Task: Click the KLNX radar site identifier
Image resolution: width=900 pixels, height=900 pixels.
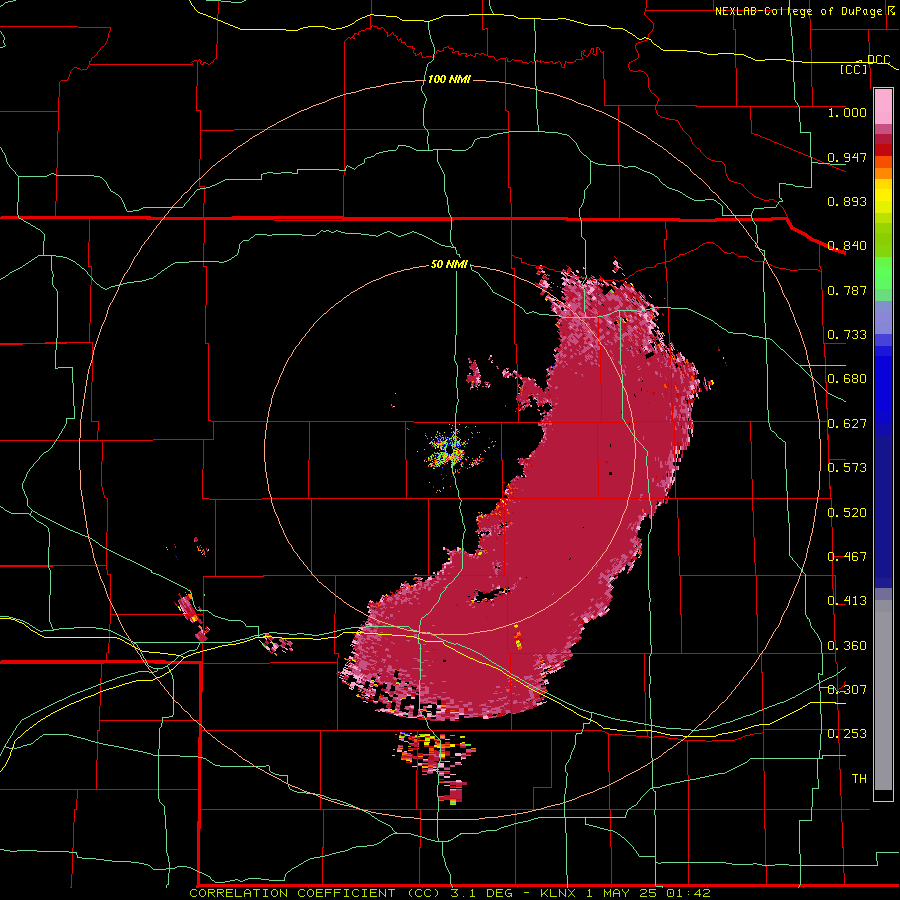Action: 560,893
